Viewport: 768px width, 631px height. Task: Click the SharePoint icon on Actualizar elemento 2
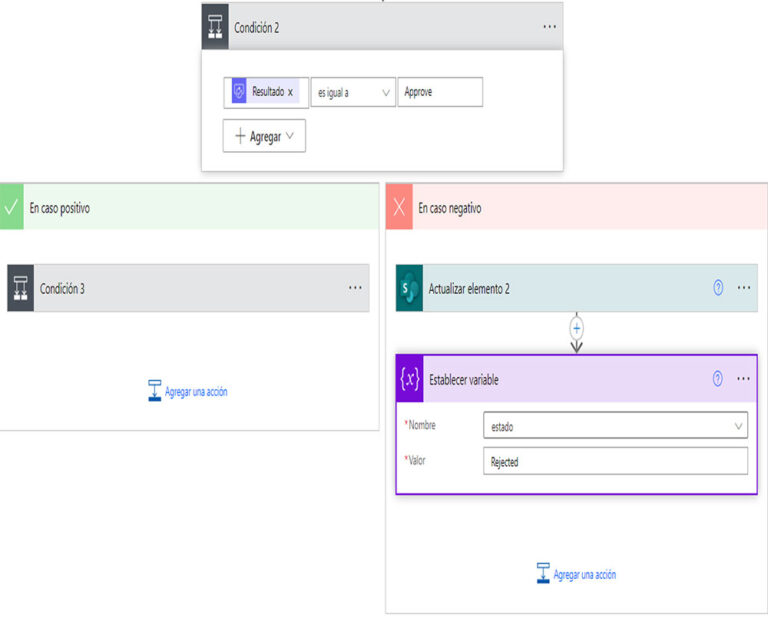click(410, 288)
